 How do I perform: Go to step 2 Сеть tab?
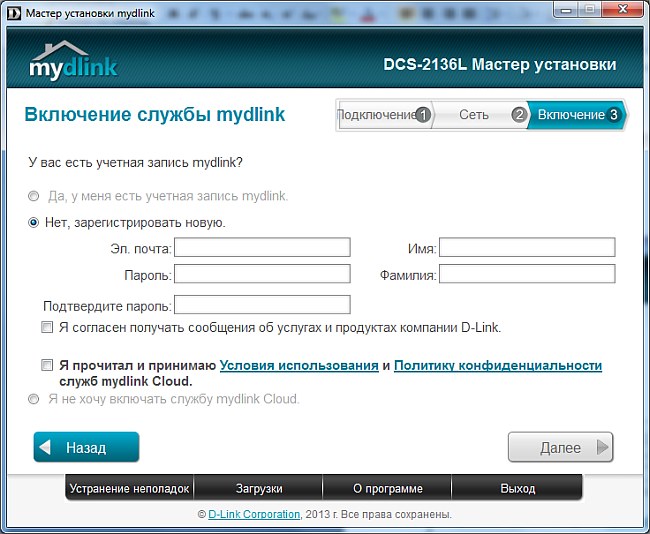click(476, 115)
